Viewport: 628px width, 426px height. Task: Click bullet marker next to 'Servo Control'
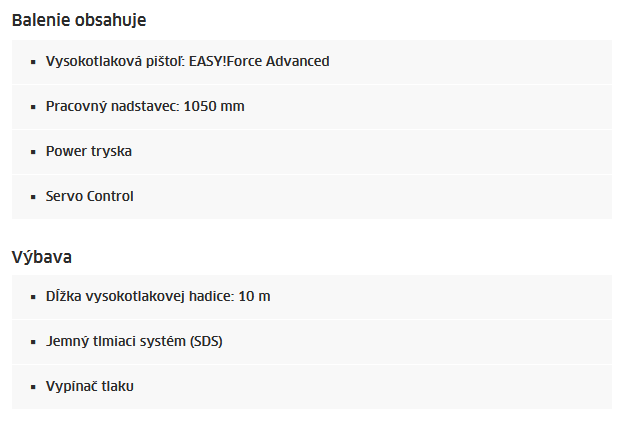pos(33,197)
